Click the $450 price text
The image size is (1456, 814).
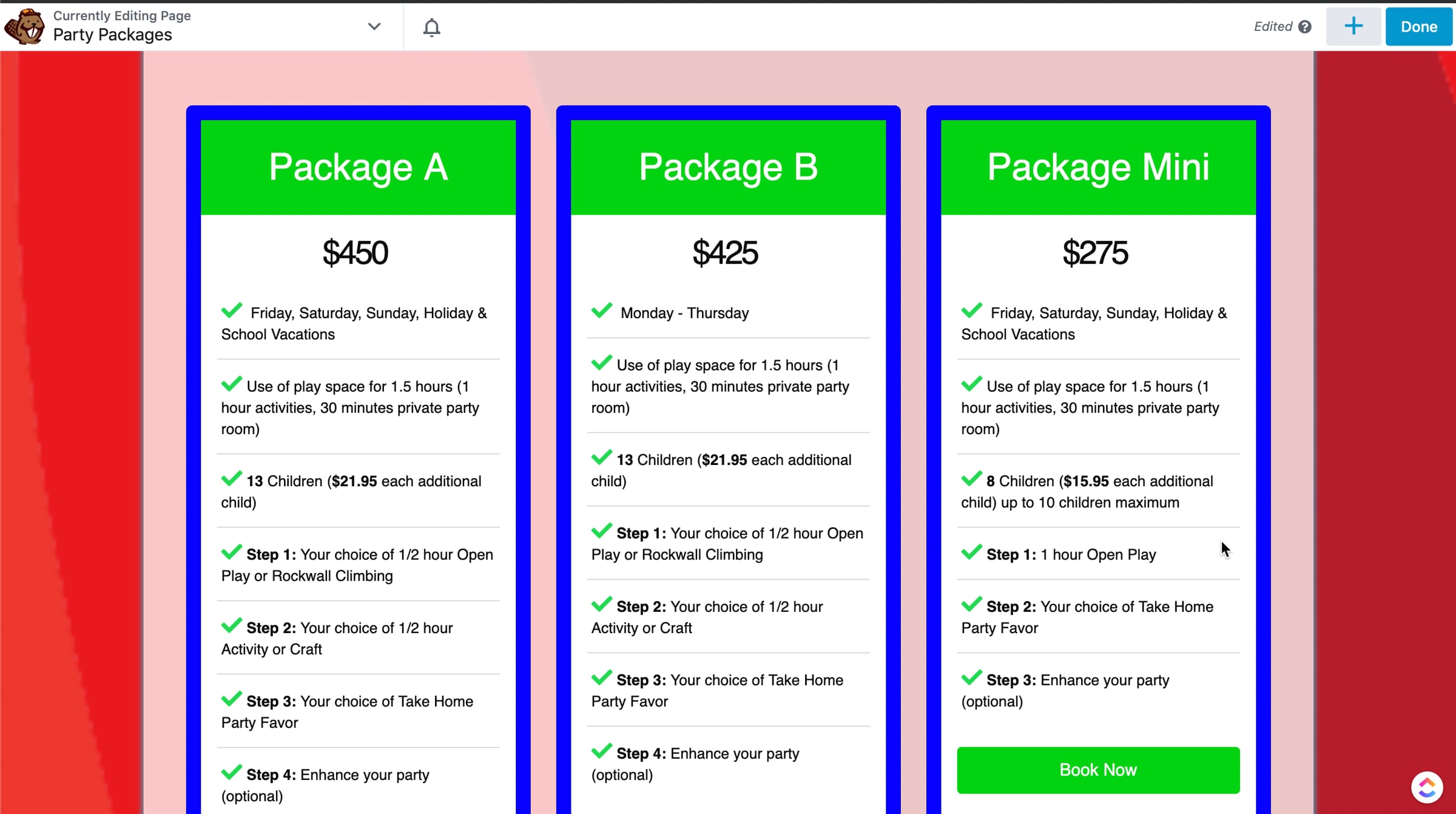pos(356,253)
